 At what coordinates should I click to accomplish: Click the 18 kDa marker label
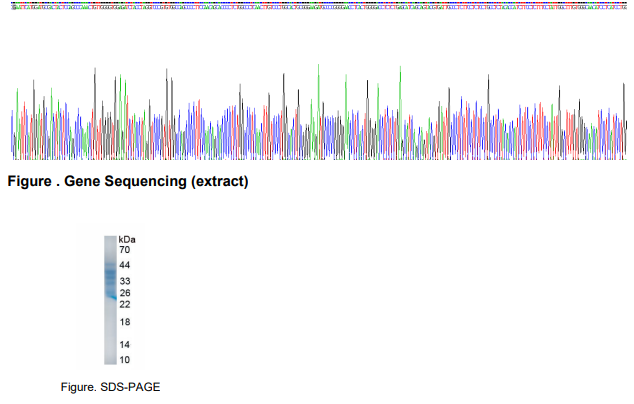(x=125, y=322)
